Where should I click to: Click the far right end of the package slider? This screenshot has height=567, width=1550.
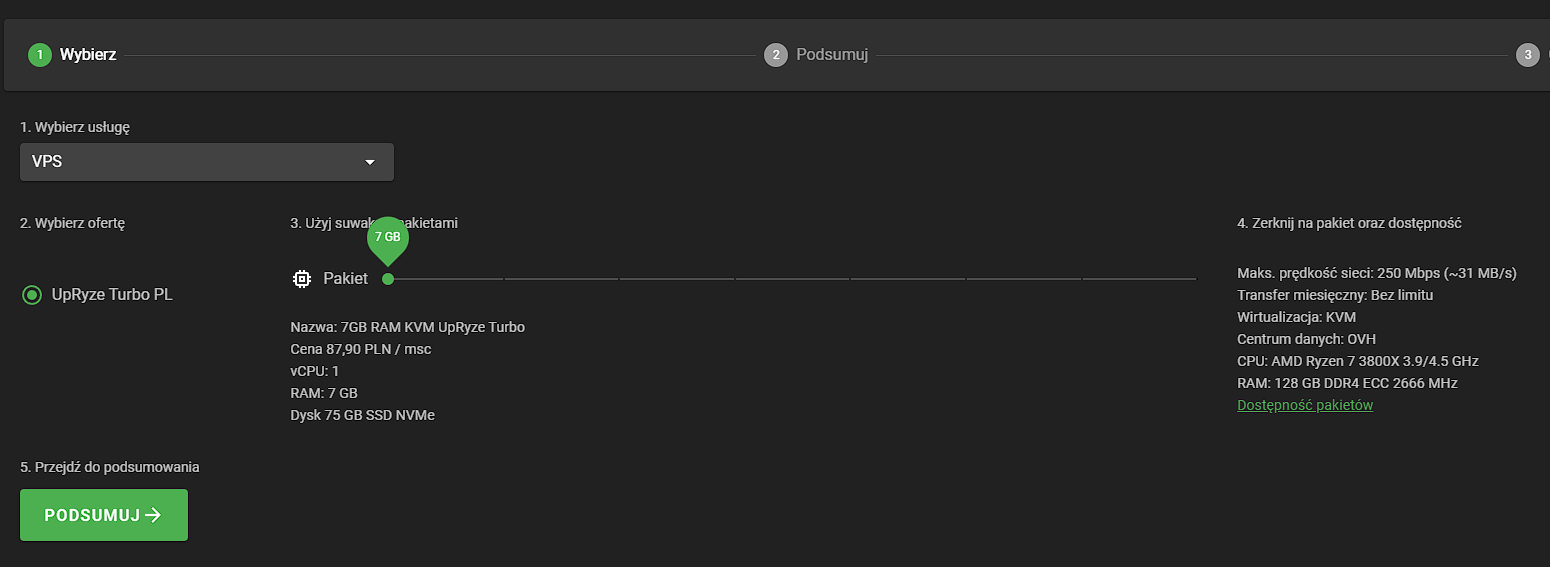click(x=1194, y=279)
